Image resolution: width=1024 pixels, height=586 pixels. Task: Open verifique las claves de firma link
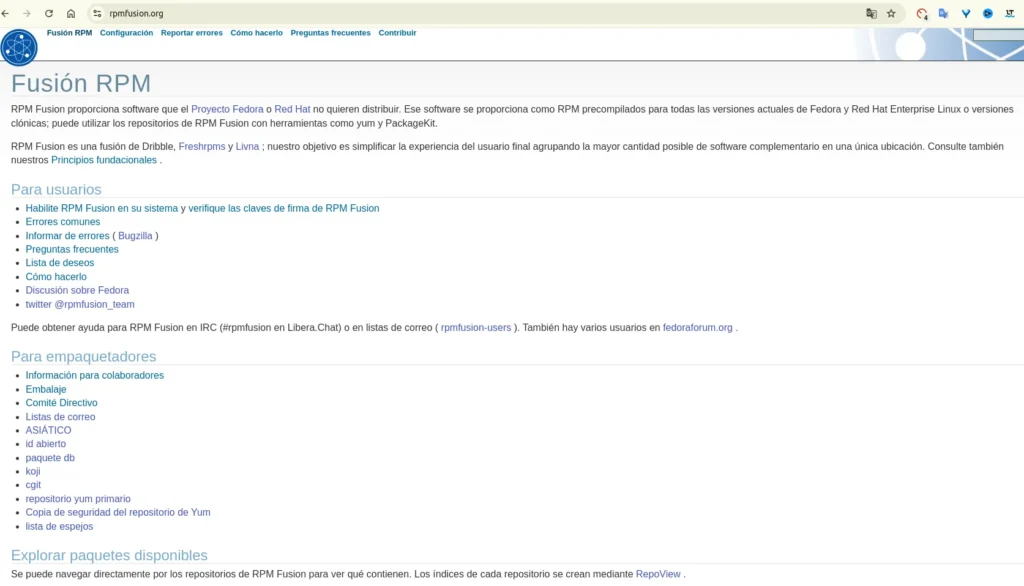(283, 208)
